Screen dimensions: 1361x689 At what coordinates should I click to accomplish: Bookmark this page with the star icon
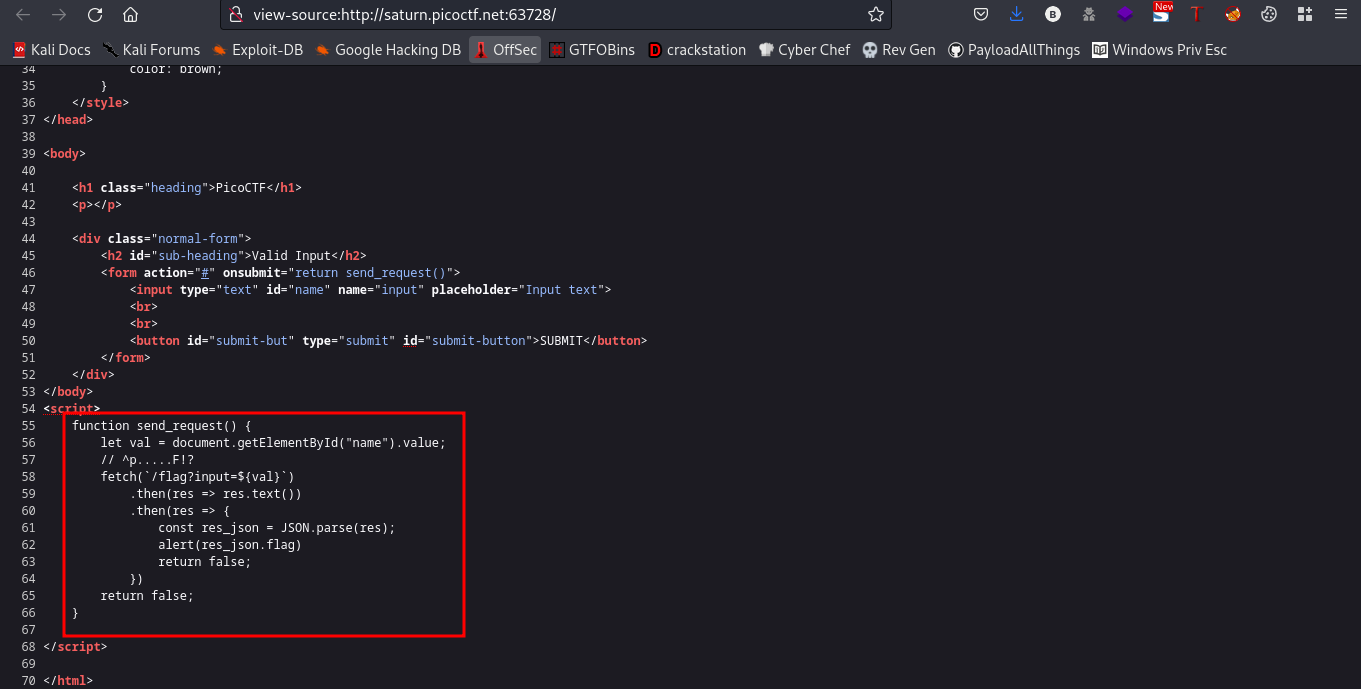[876, 14]
